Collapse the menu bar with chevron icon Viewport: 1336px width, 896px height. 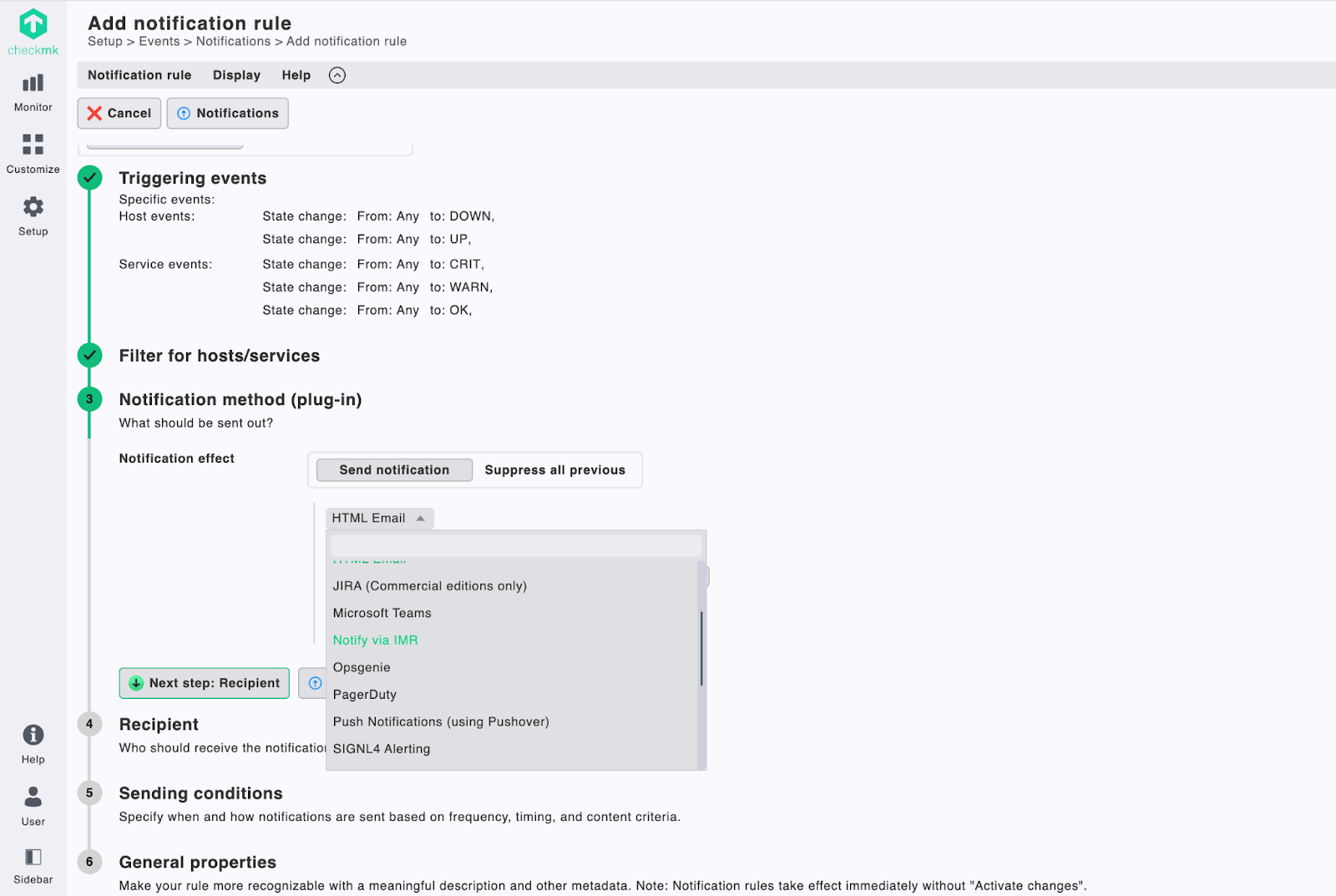[x=337, y=75]
